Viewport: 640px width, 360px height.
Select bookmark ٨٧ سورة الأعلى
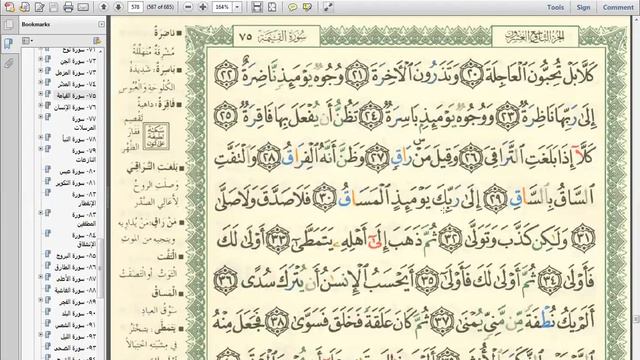[76, 279]
